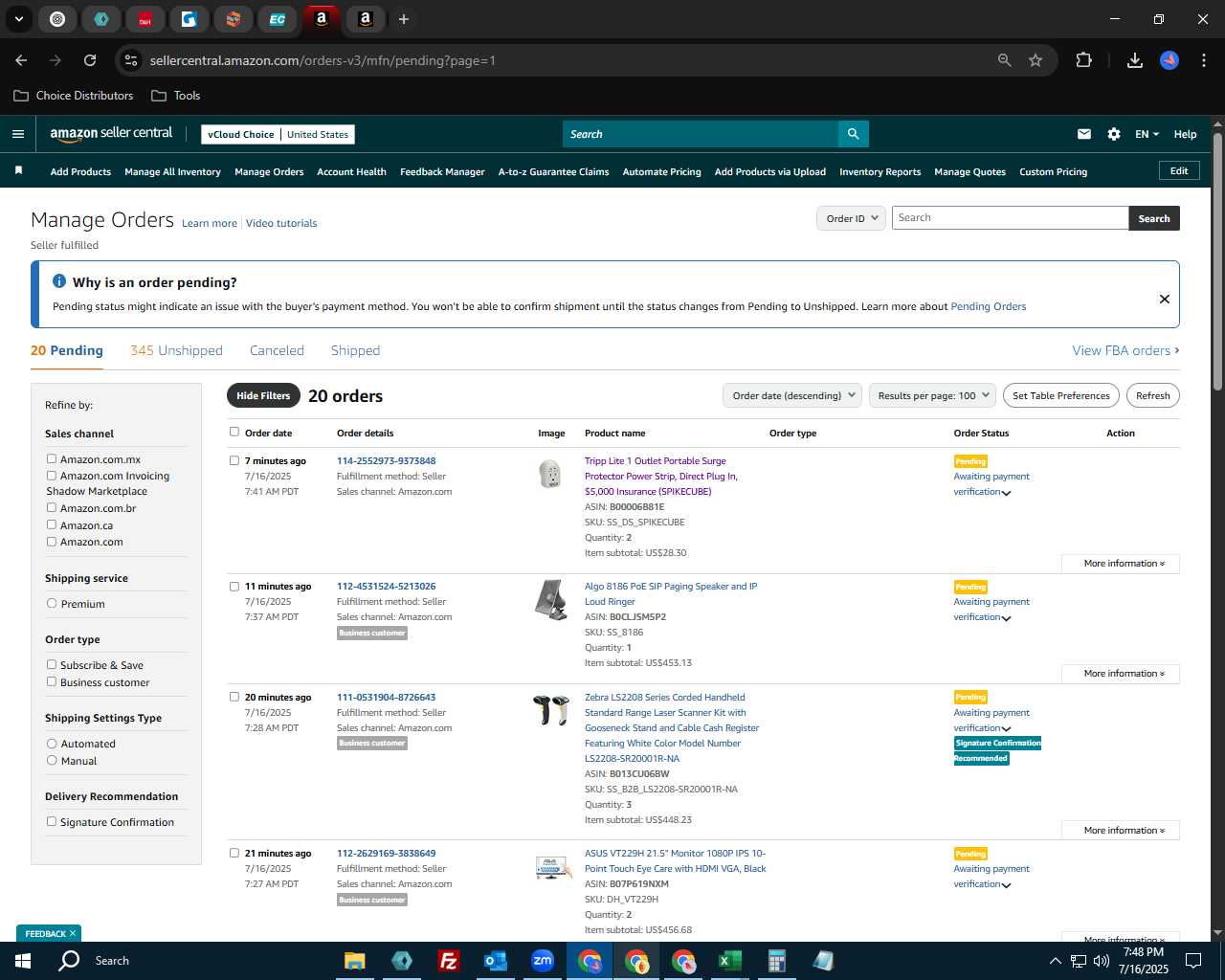Reload the page
The width and height of the screenshot is (1225, 980).
(90, 60)
